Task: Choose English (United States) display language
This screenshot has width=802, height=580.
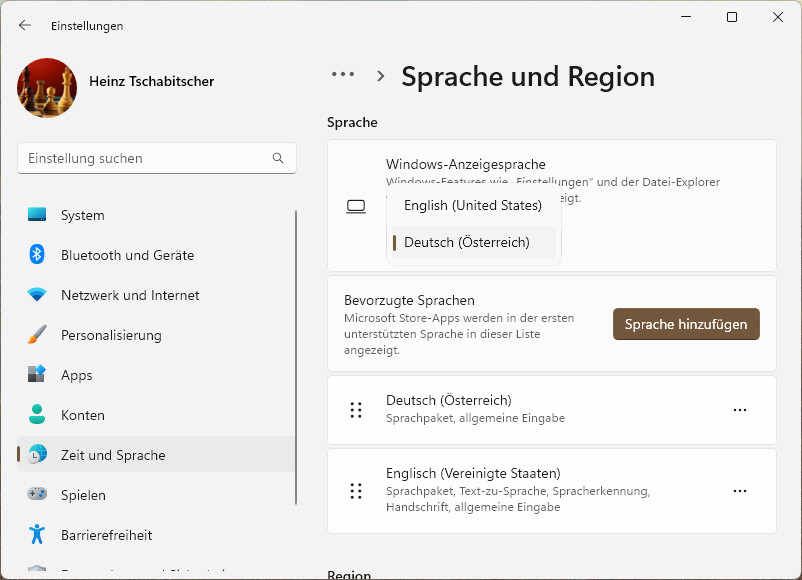Action: [474, 205]
